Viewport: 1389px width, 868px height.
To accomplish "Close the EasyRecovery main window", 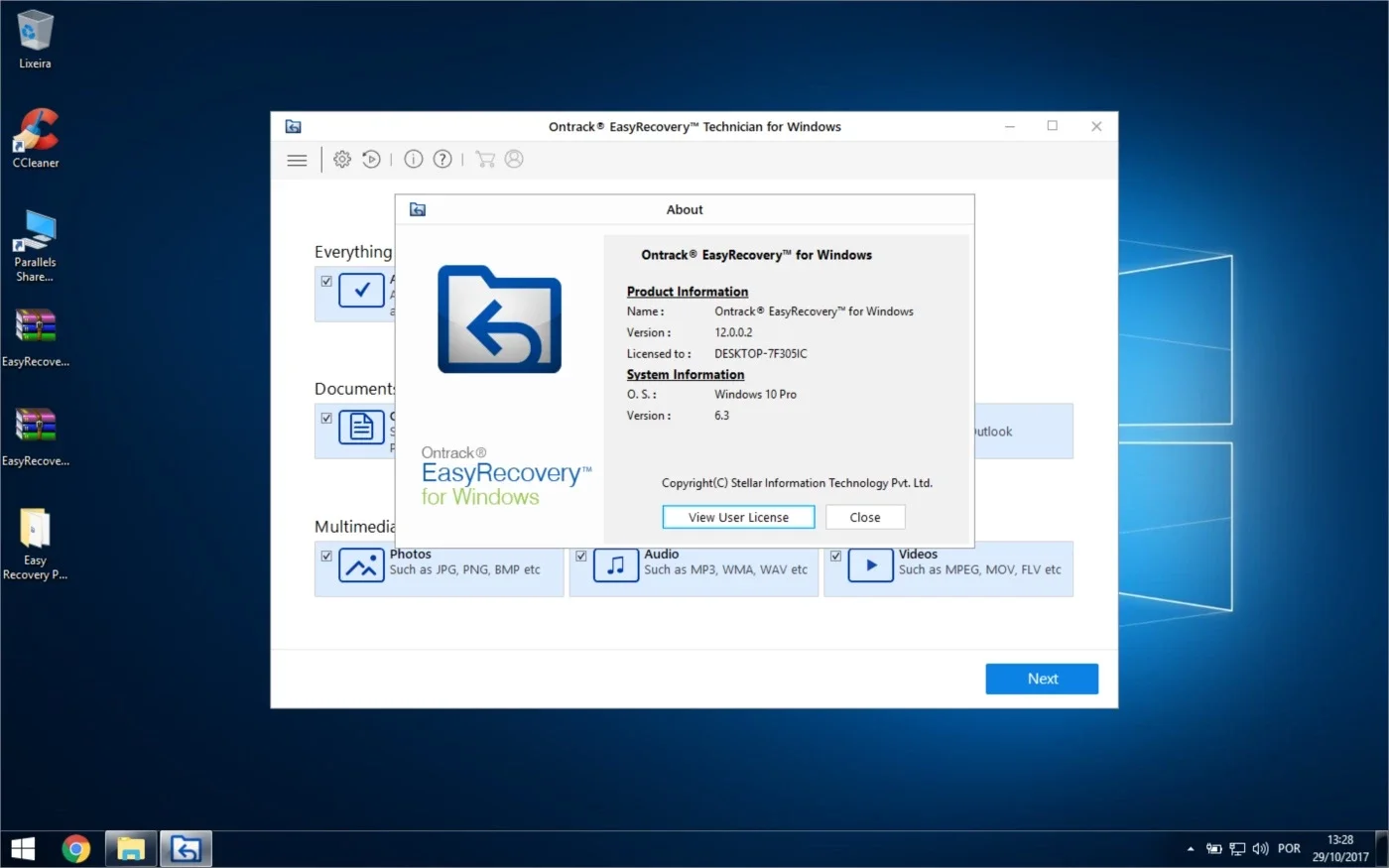I will point(1096,126).
